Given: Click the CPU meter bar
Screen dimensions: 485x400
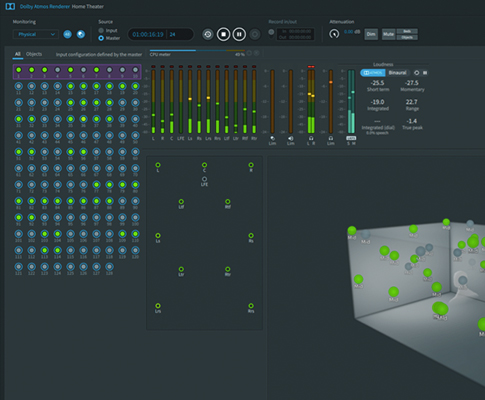Looking at the screenshot, I should coord(197,51).
